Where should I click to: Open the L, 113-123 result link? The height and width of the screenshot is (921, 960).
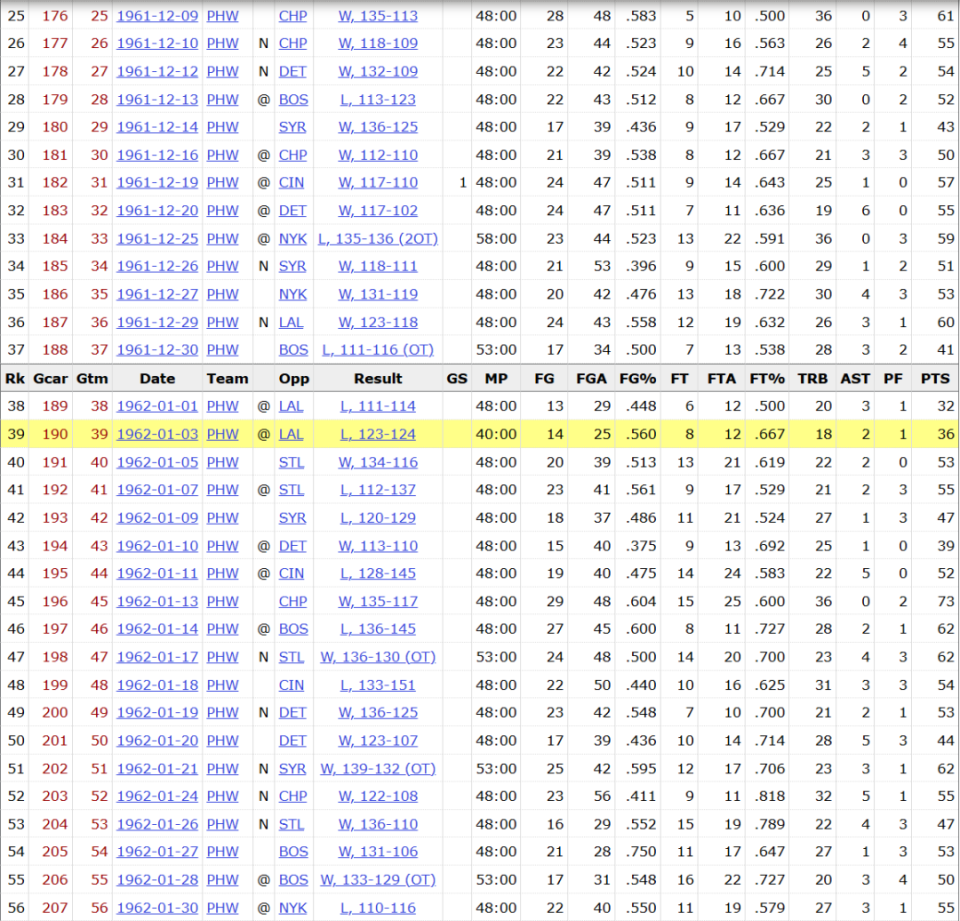pos(378,99)
